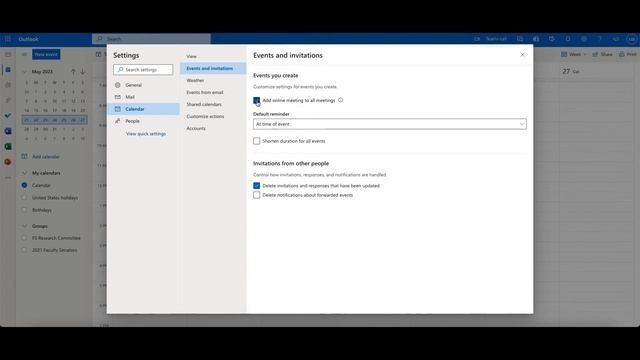Go to next month arrow in mini calendar
640x360 pixels.
(82, 71)
